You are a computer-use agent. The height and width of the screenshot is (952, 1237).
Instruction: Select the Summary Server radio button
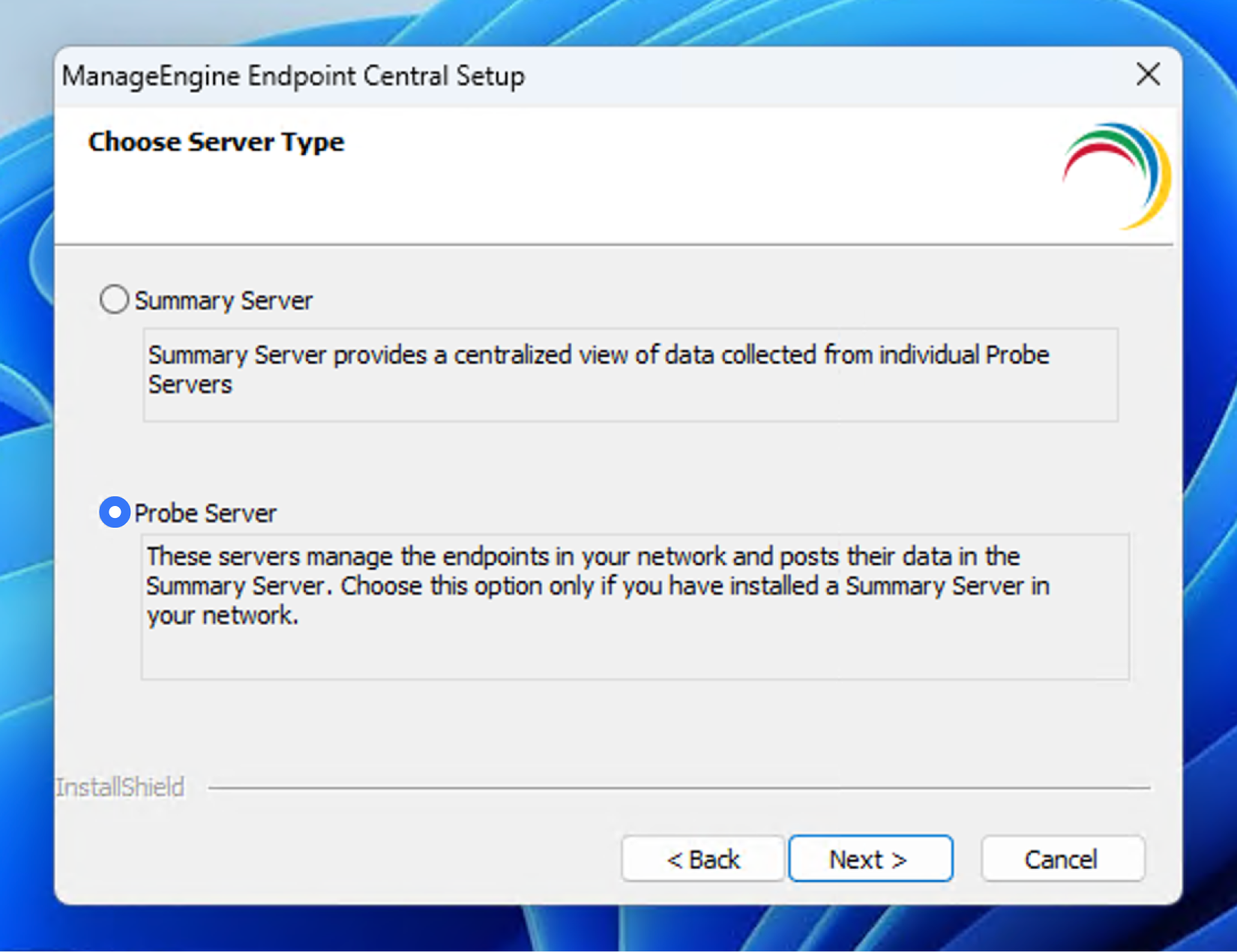(x=114, y=299)
